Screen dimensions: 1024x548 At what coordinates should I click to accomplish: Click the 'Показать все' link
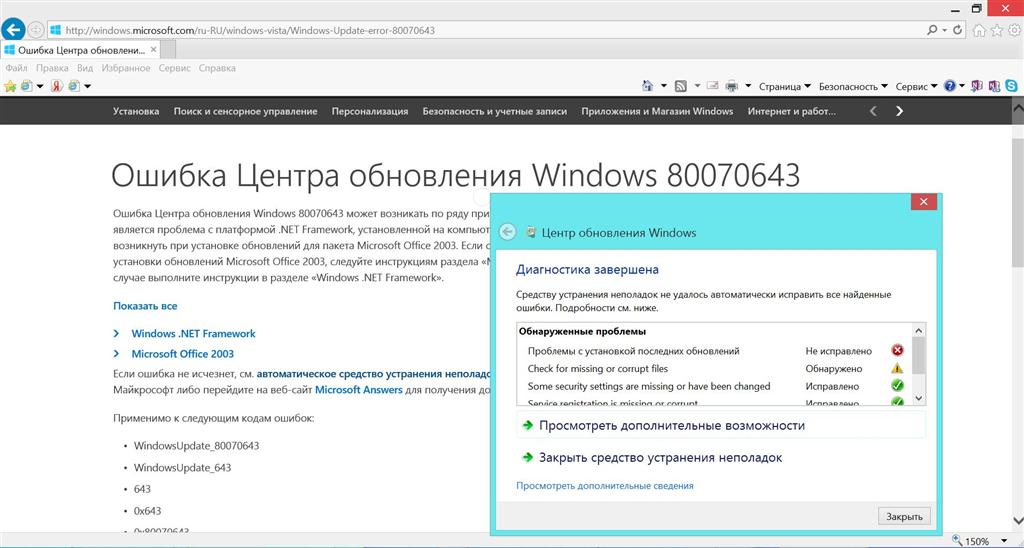click(x=145, y=306)
